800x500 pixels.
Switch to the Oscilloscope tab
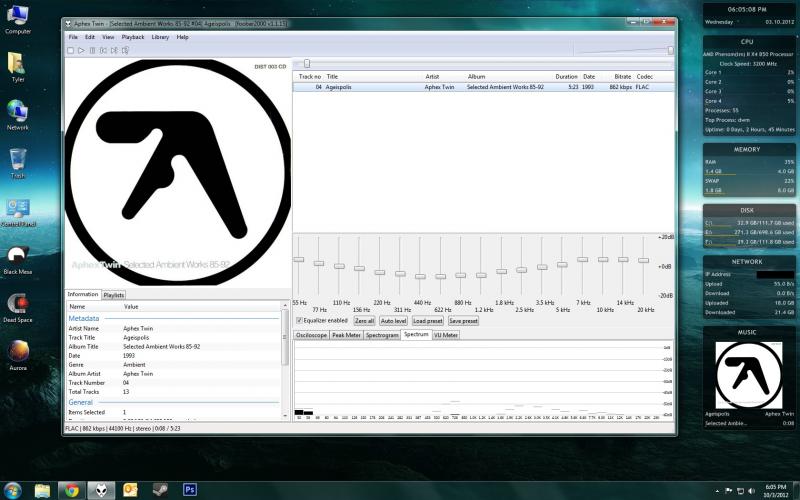click(311, 335)
